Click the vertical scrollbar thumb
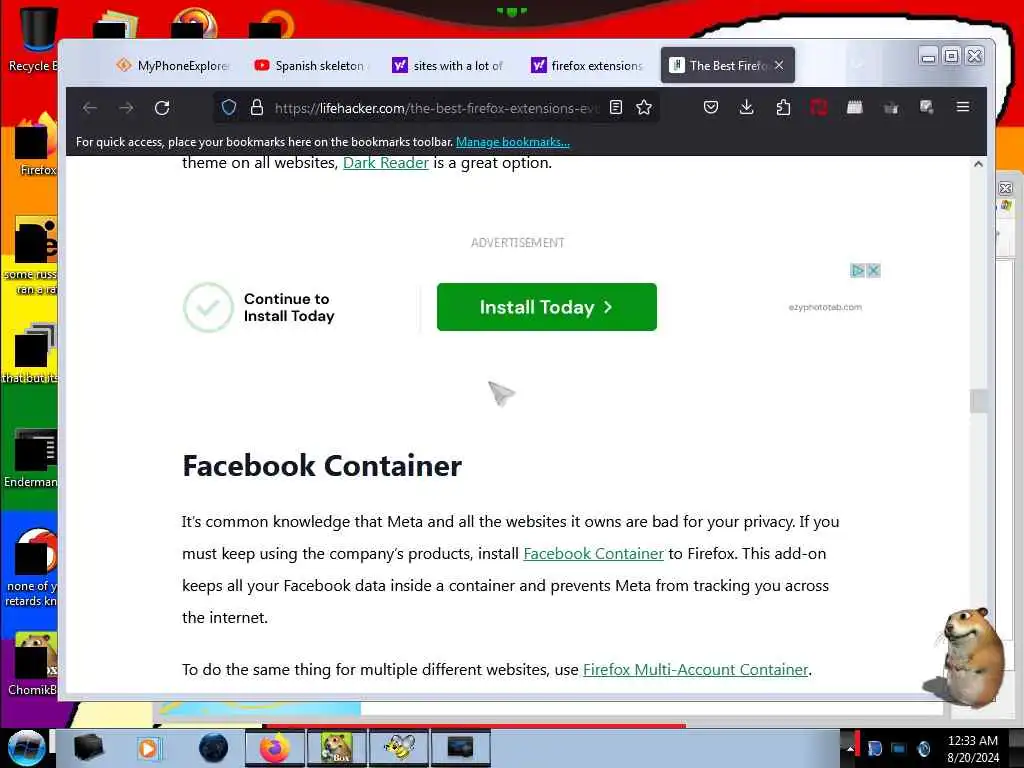 [x=978, y=401]
